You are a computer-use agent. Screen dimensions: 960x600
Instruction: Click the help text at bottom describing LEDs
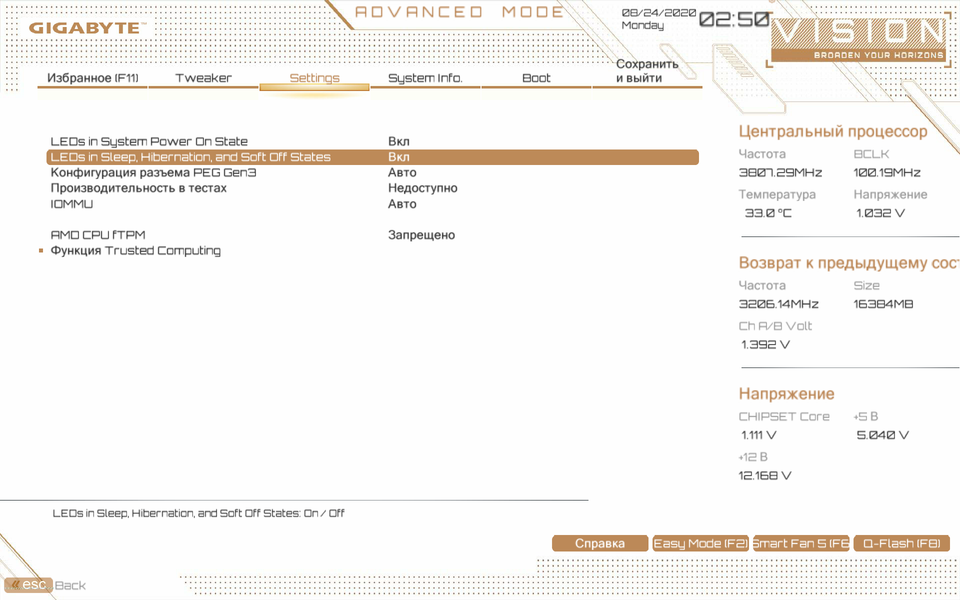198,513
